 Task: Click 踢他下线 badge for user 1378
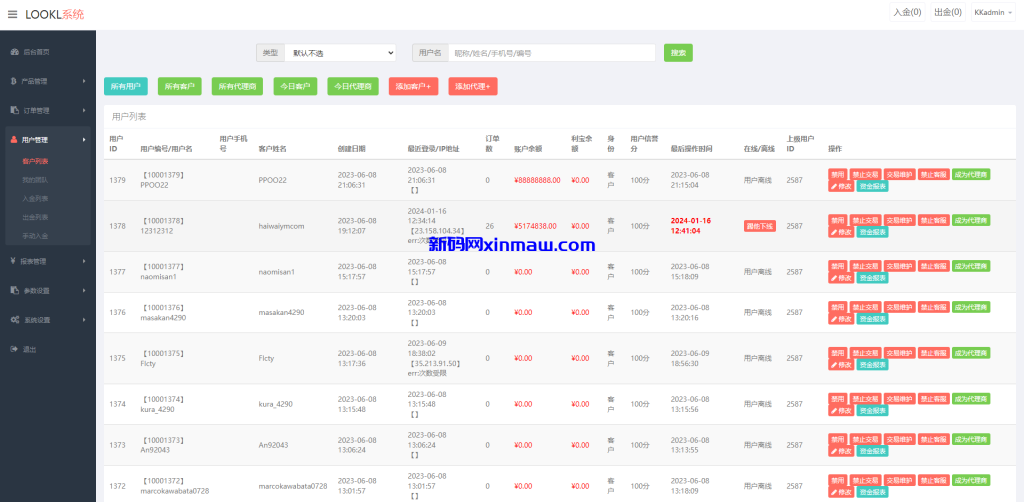(x=760, y=226)
